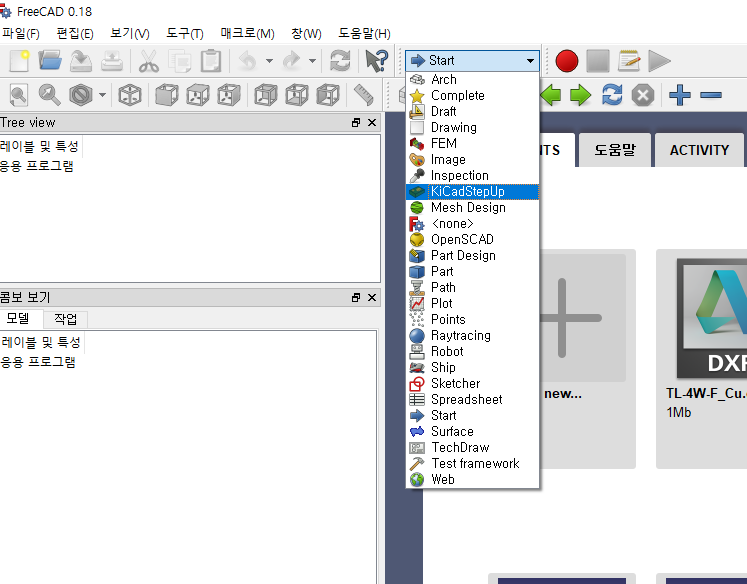Click the draw style icon
The width and height of the screenshot is (747, 584).
(x=81, y=95)
